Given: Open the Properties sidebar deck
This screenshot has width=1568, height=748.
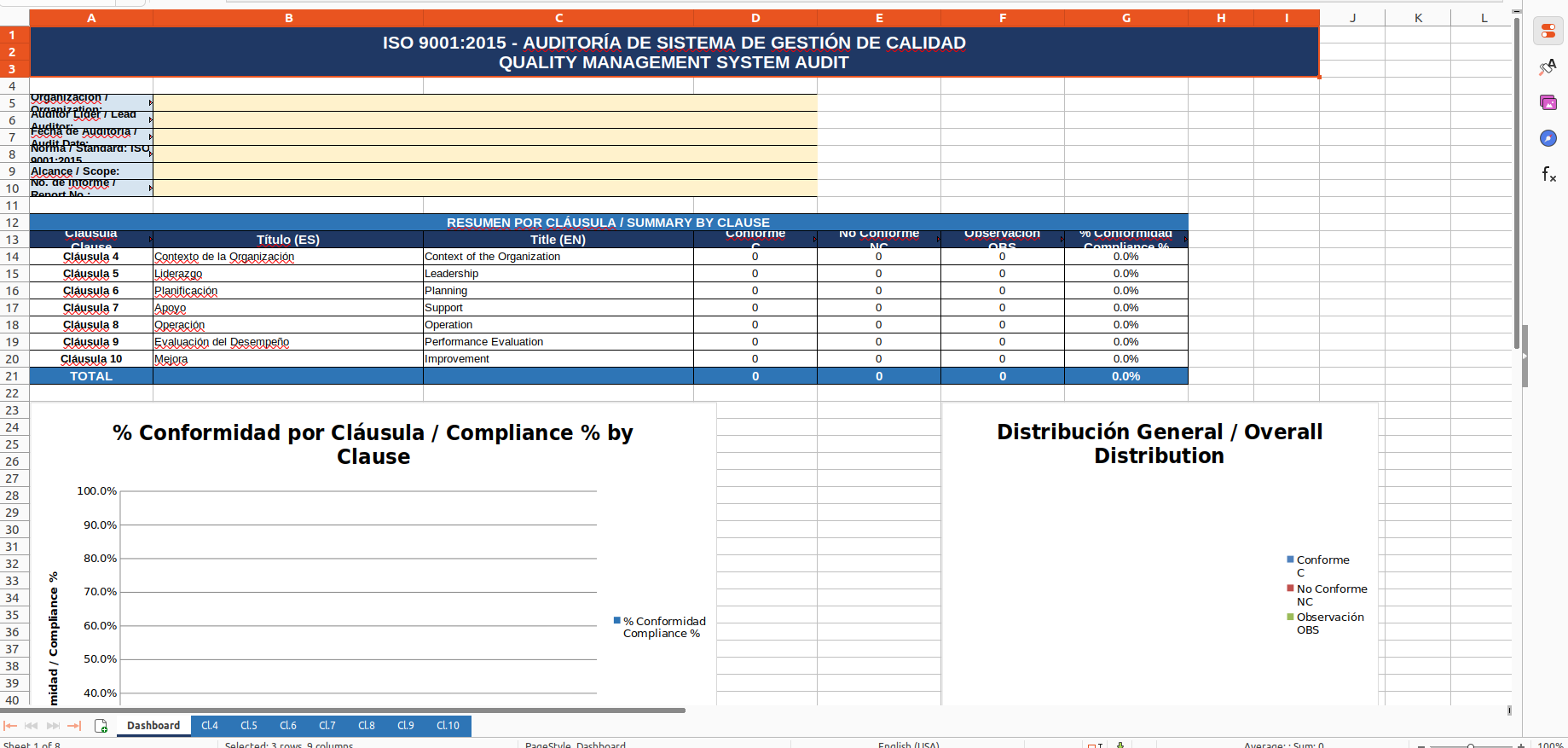Looking at the screenshot, I should pos(1548,32).
